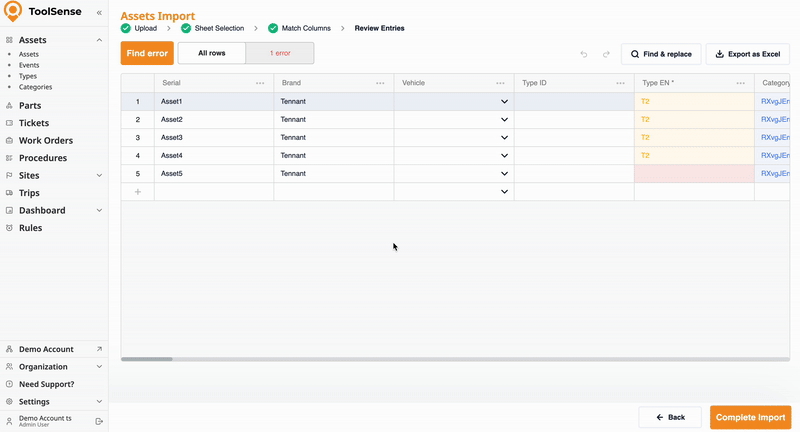Open Vehicle dropdown for Asset4

click(x=504, y=156)
